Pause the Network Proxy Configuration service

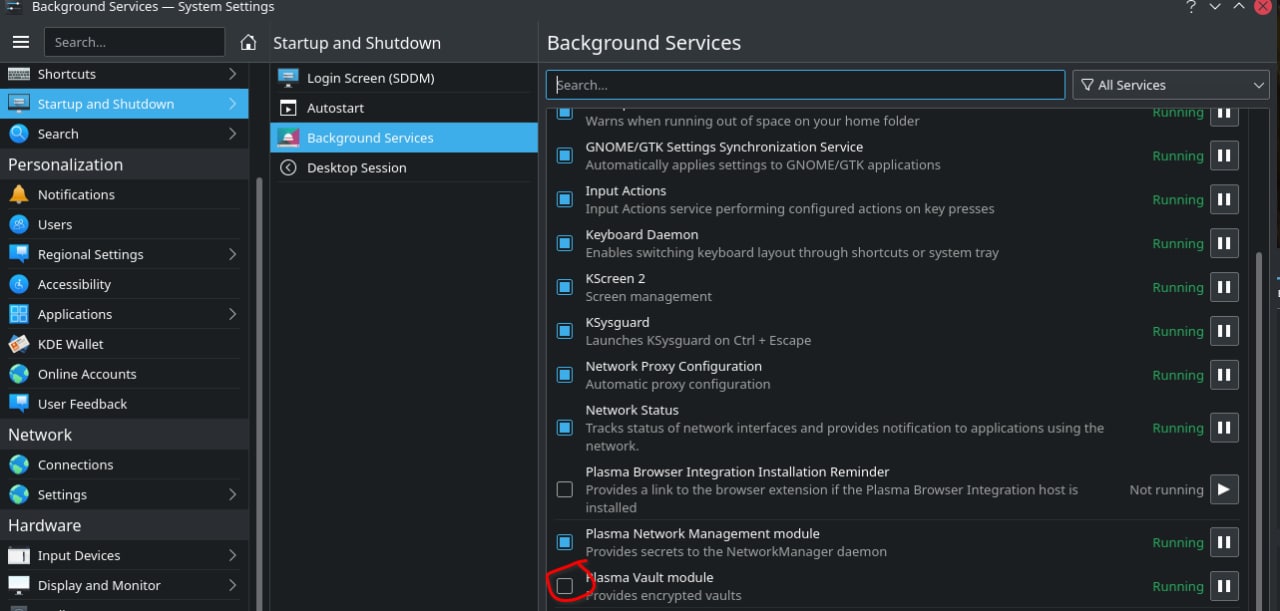1224,376
